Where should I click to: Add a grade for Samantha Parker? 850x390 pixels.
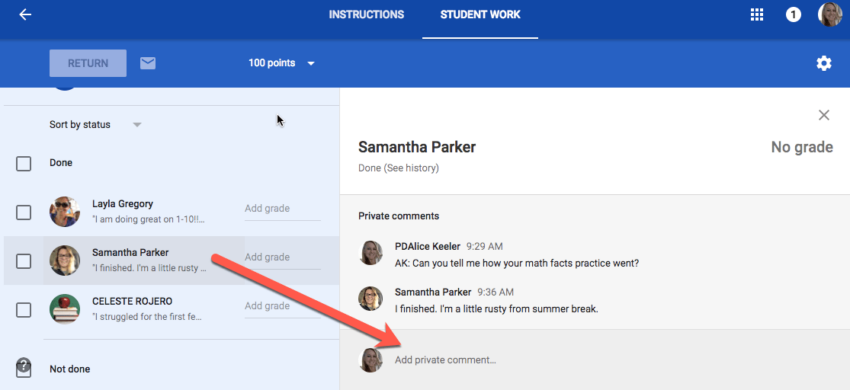(x=282, y=258)
